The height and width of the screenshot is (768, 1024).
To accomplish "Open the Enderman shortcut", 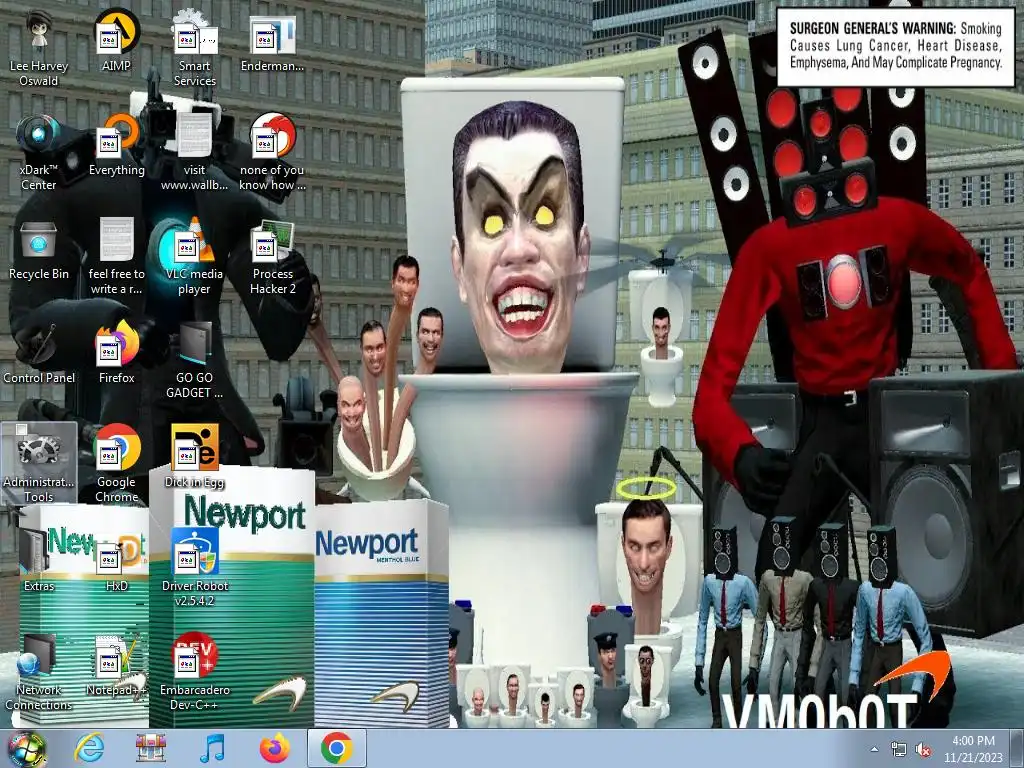I will tap(272, 42).
